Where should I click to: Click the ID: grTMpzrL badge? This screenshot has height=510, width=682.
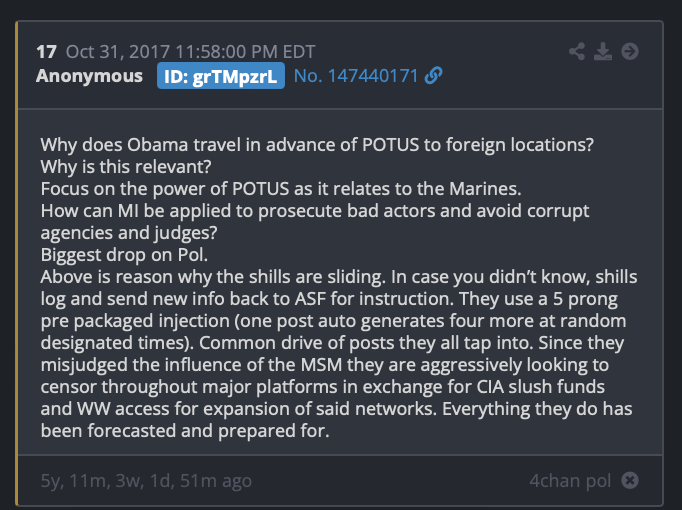221,76
